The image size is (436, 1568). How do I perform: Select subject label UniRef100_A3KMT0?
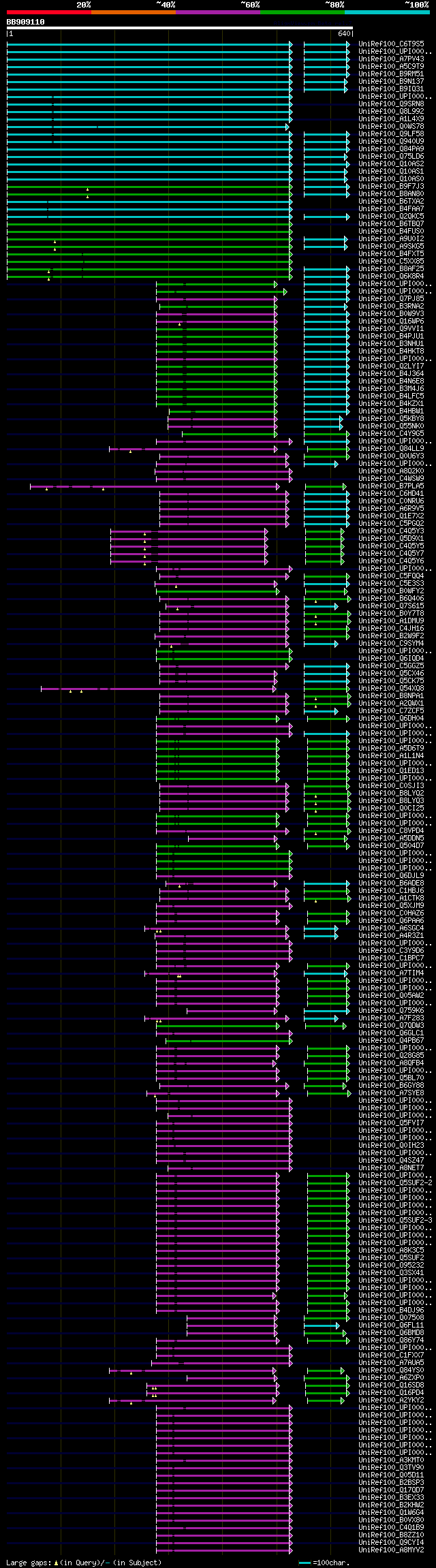click(x=391, y=1460)
